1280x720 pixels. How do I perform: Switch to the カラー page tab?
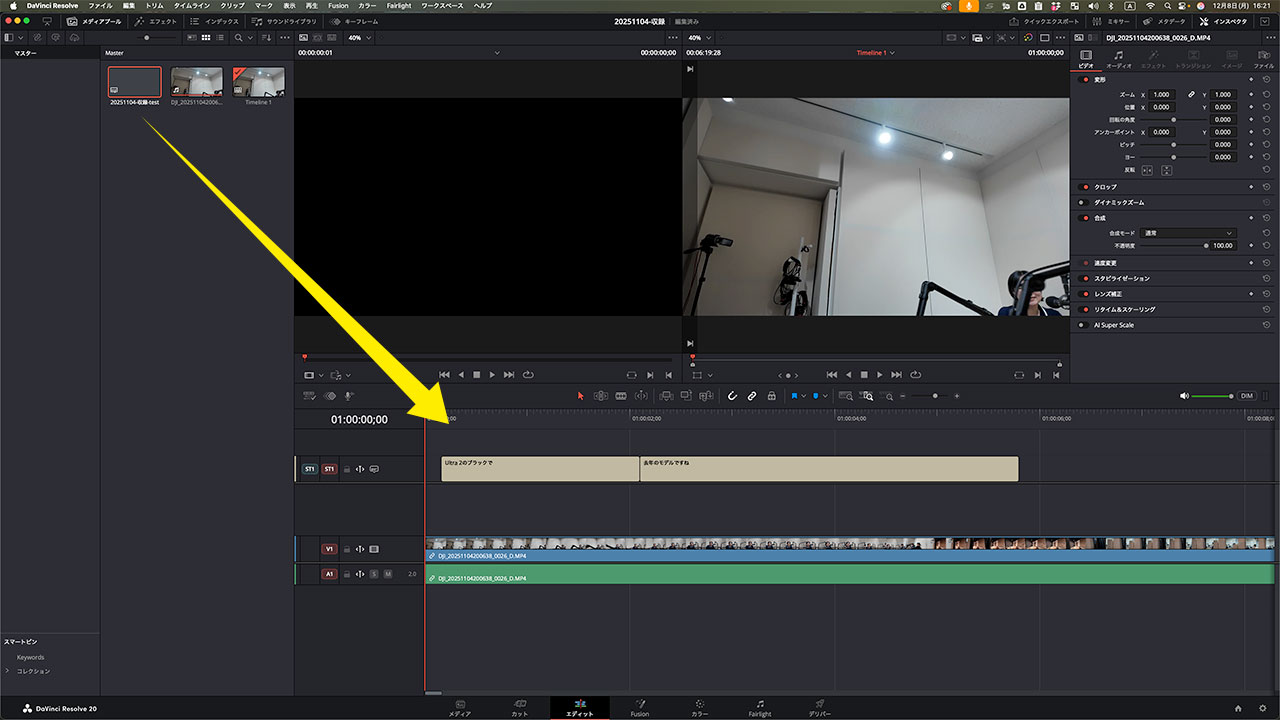699,708
